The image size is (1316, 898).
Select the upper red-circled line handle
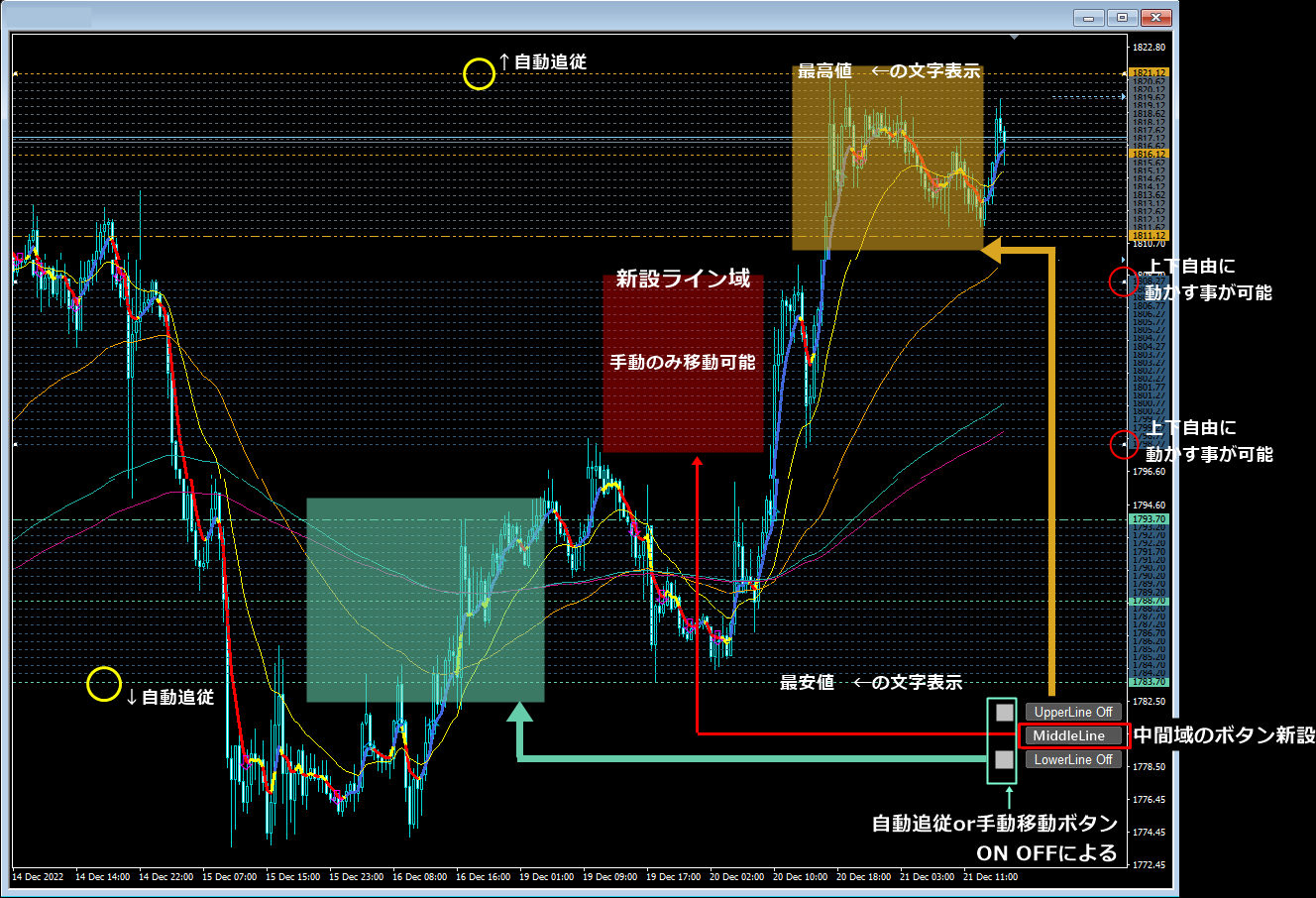pyautogui.click(x=1123, y=281)
